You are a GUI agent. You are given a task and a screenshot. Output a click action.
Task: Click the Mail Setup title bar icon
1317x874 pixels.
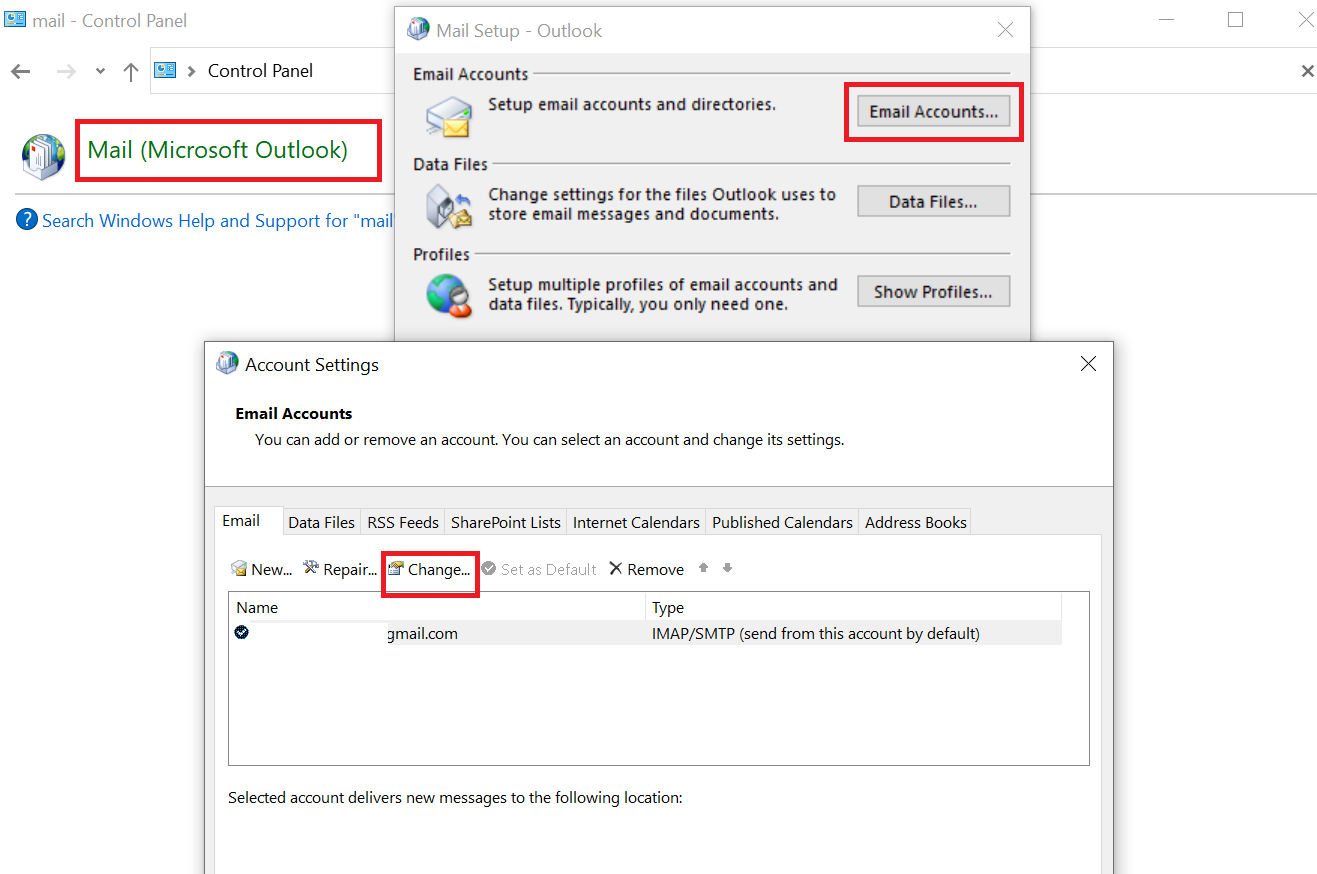coord(418,30)
